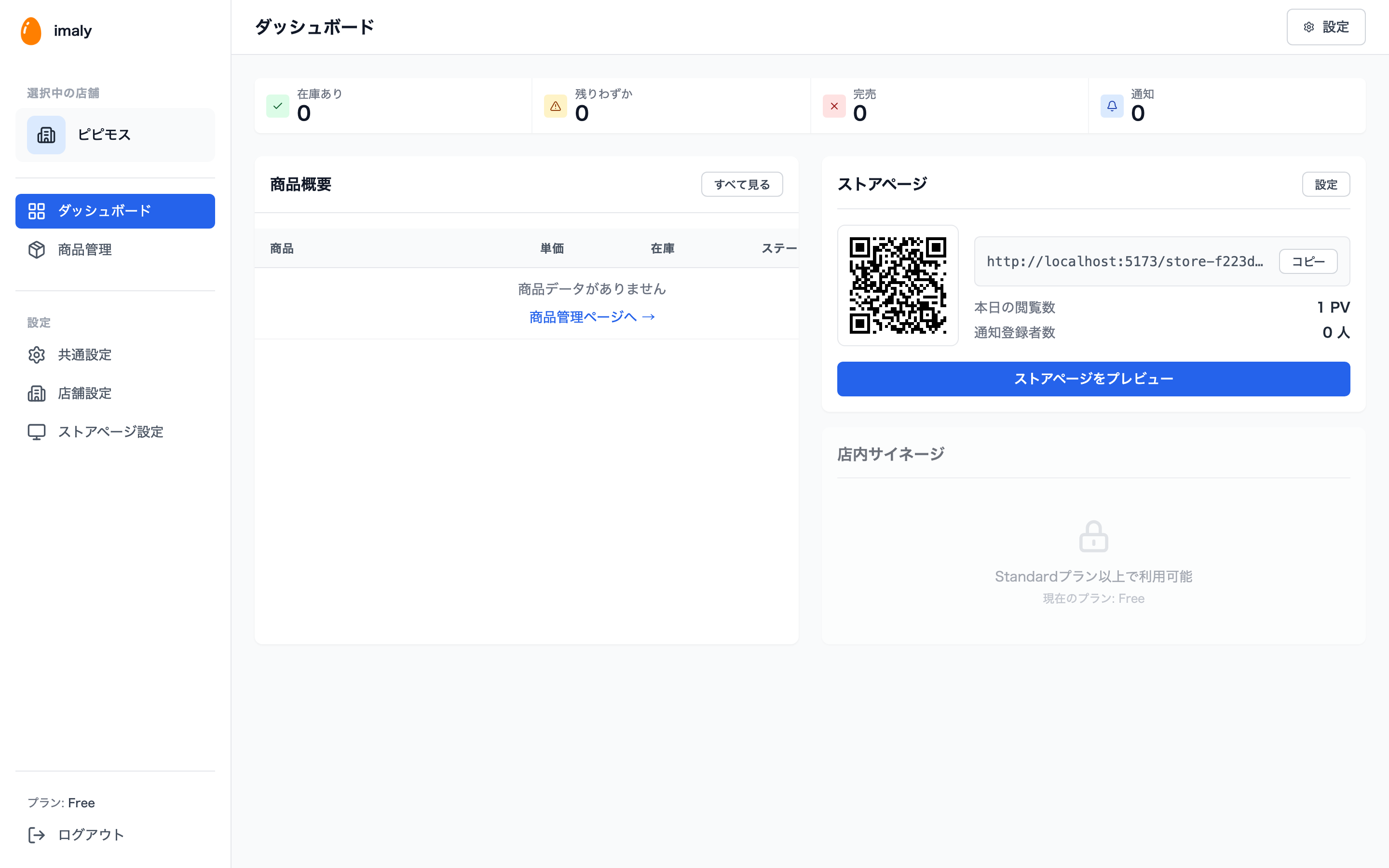This screenshot has width=1389, height=868.
Task: Copy store URL with コピー button
Action: point(1307,261)
